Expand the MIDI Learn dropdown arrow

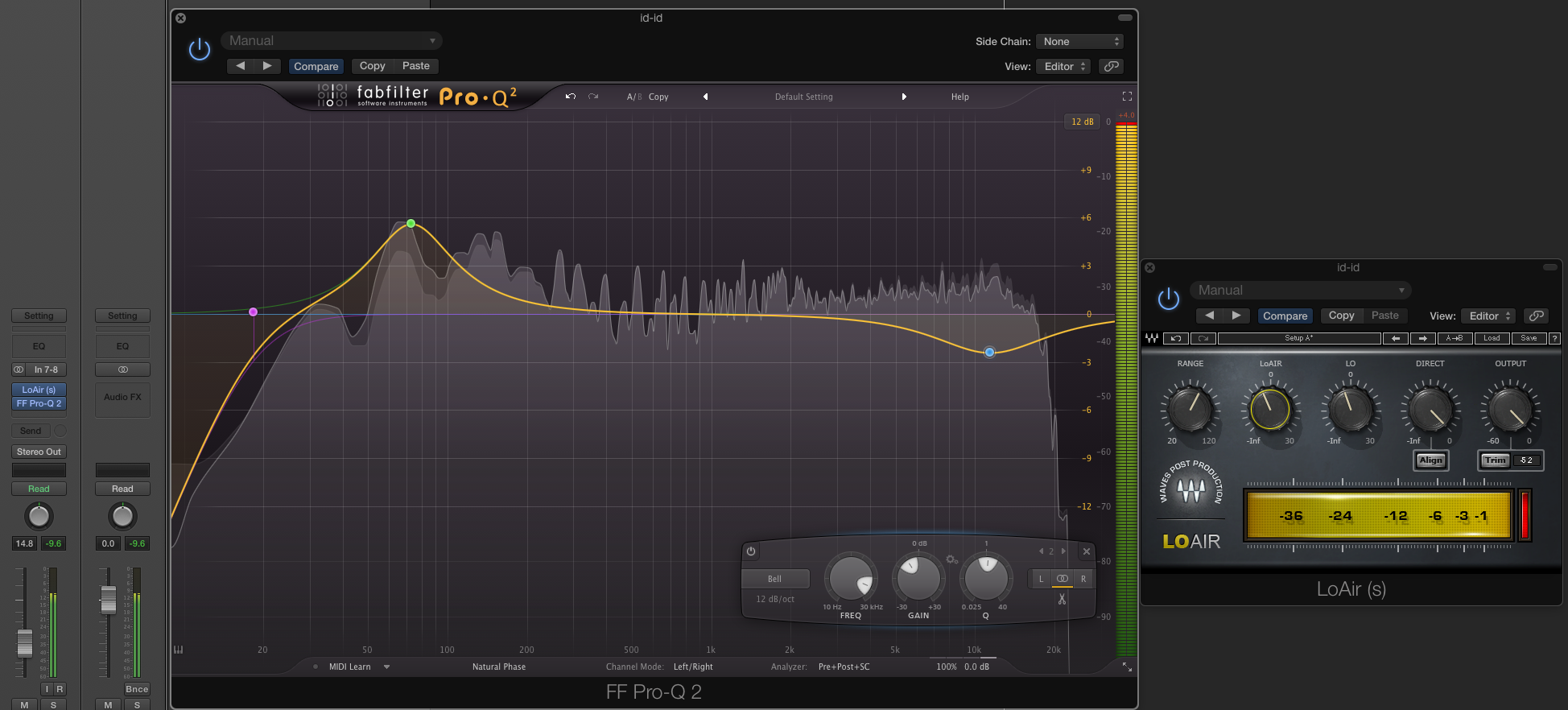point(386,667)
